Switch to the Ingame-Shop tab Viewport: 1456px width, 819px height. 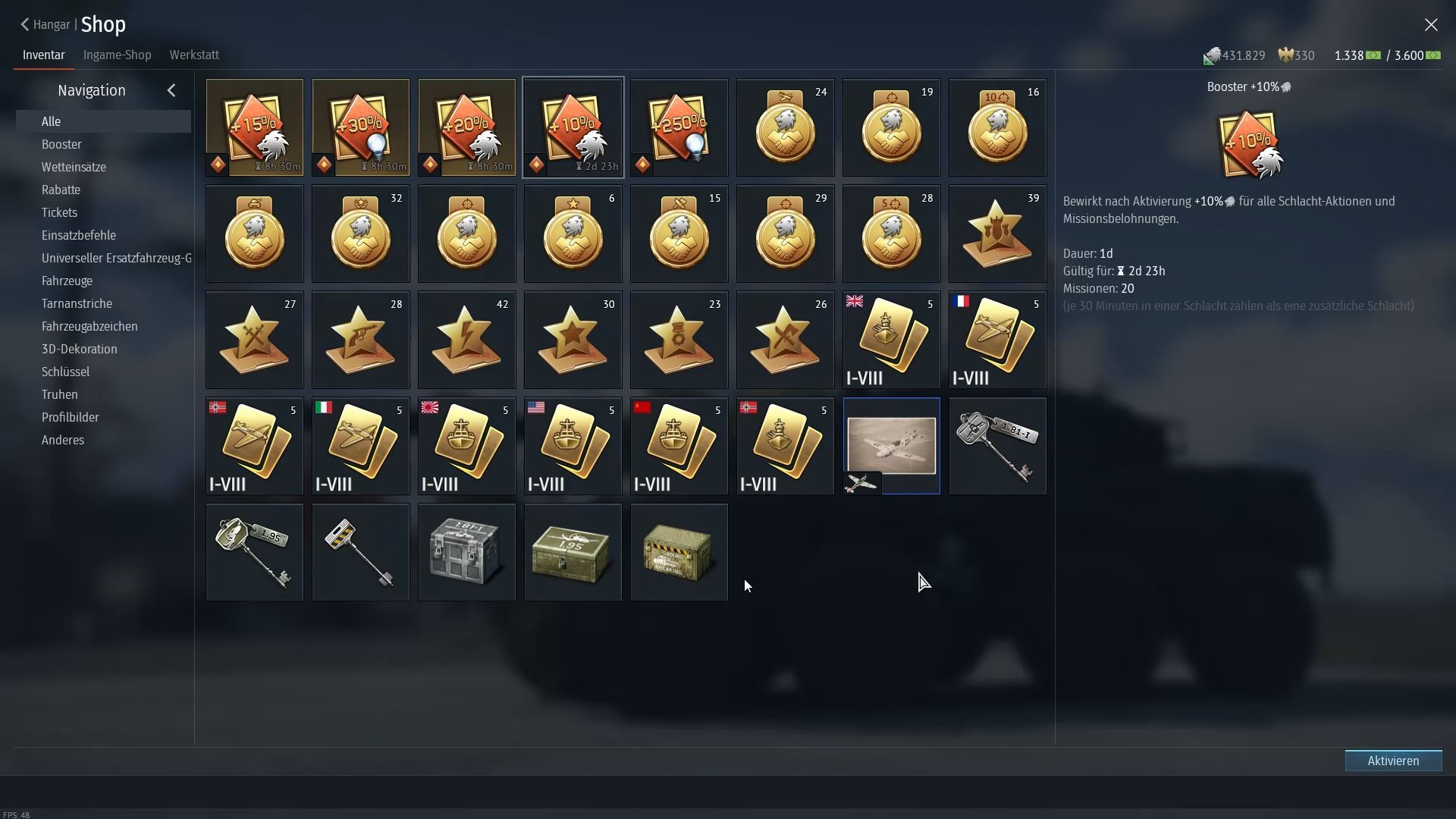point(118,55)
